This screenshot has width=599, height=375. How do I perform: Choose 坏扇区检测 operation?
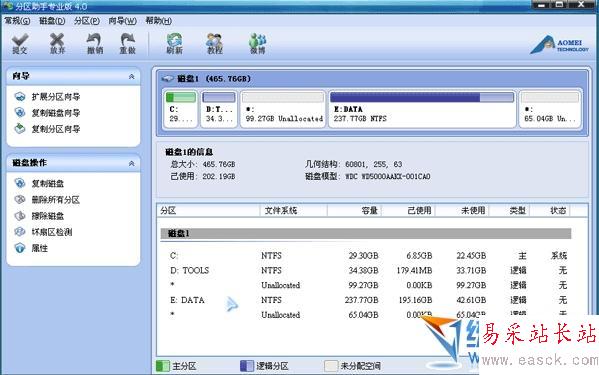52,232
